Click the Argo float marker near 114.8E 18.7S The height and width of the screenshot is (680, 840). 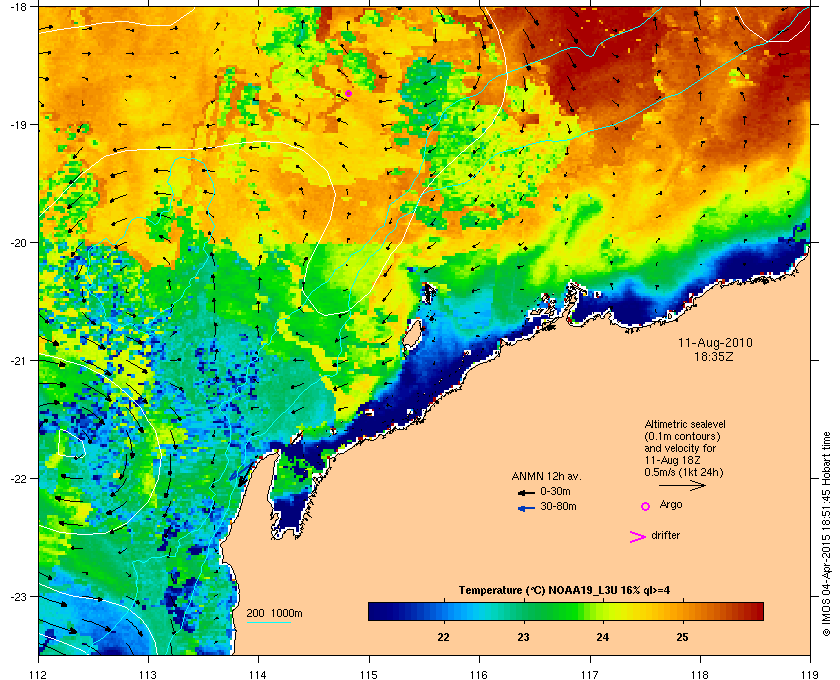coord(348,93)
